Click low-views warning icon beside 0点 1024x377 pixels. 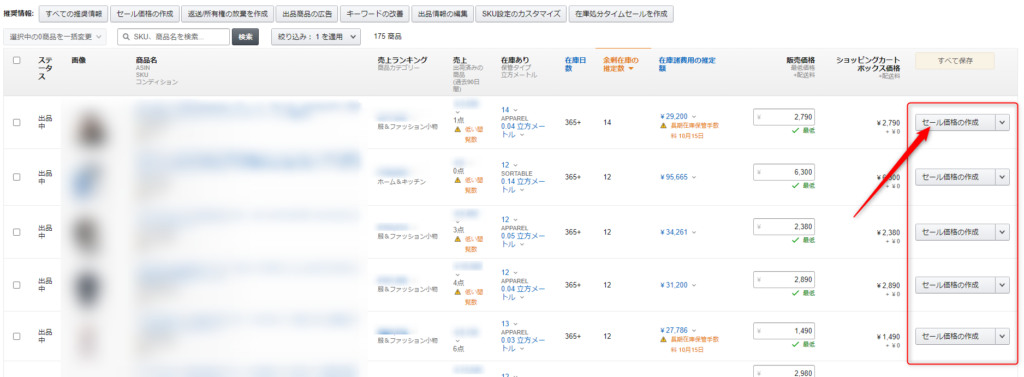tap(458, 180)
